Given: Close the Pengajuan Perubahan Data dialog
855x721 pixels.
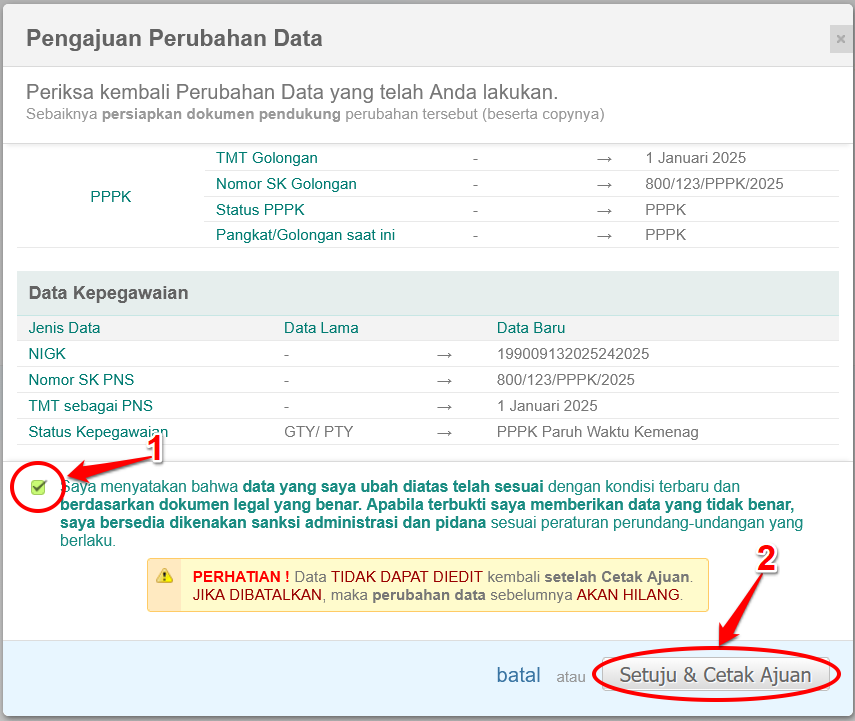Looking at the screenshot, I should coord(839,40).
